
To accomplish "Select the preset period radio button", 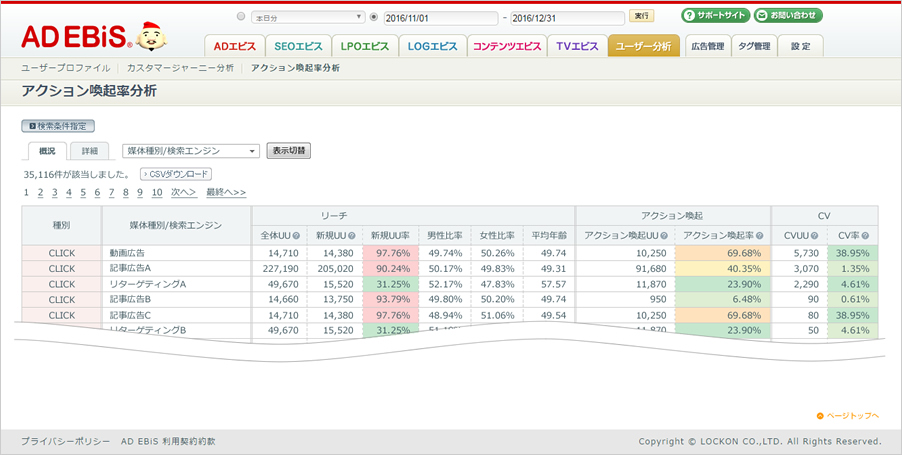I will pyautogui.click(x=241, y=17).
